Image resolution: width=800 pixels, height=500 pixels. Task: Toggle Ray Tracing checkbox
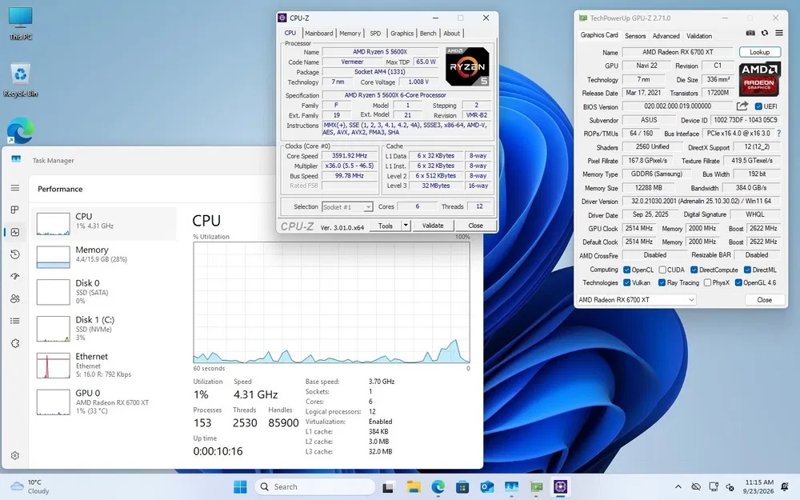pyautogui.click(x=662, y=282)
